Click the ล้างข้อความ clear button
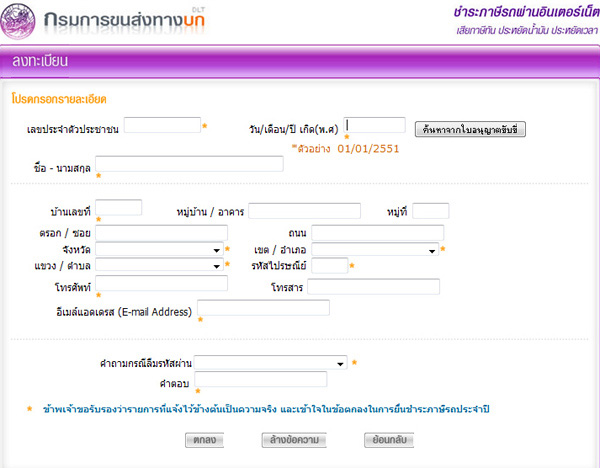600x468 pixels. [294, 440]
